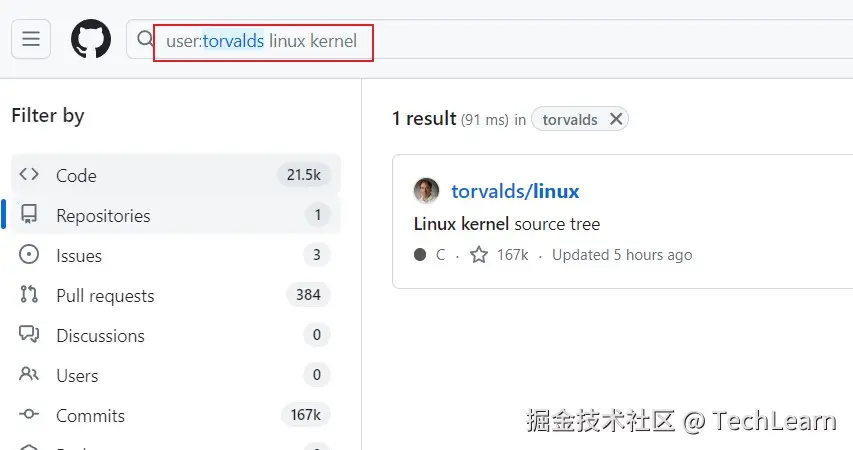The height and width of the screenshot is (450, 853).
Task: Remove the torvalds filter chip
Action: coord(616,119)
